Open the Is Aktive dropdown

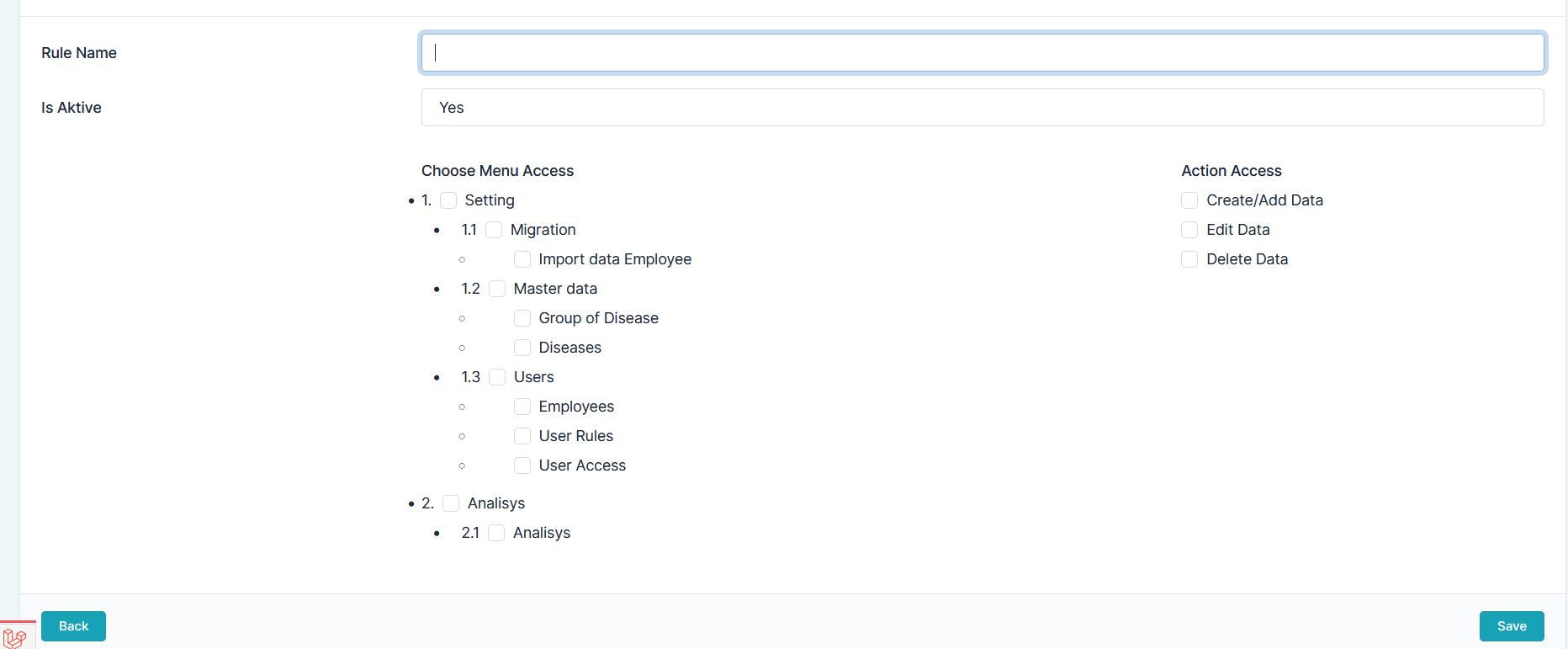click(982, 108)
